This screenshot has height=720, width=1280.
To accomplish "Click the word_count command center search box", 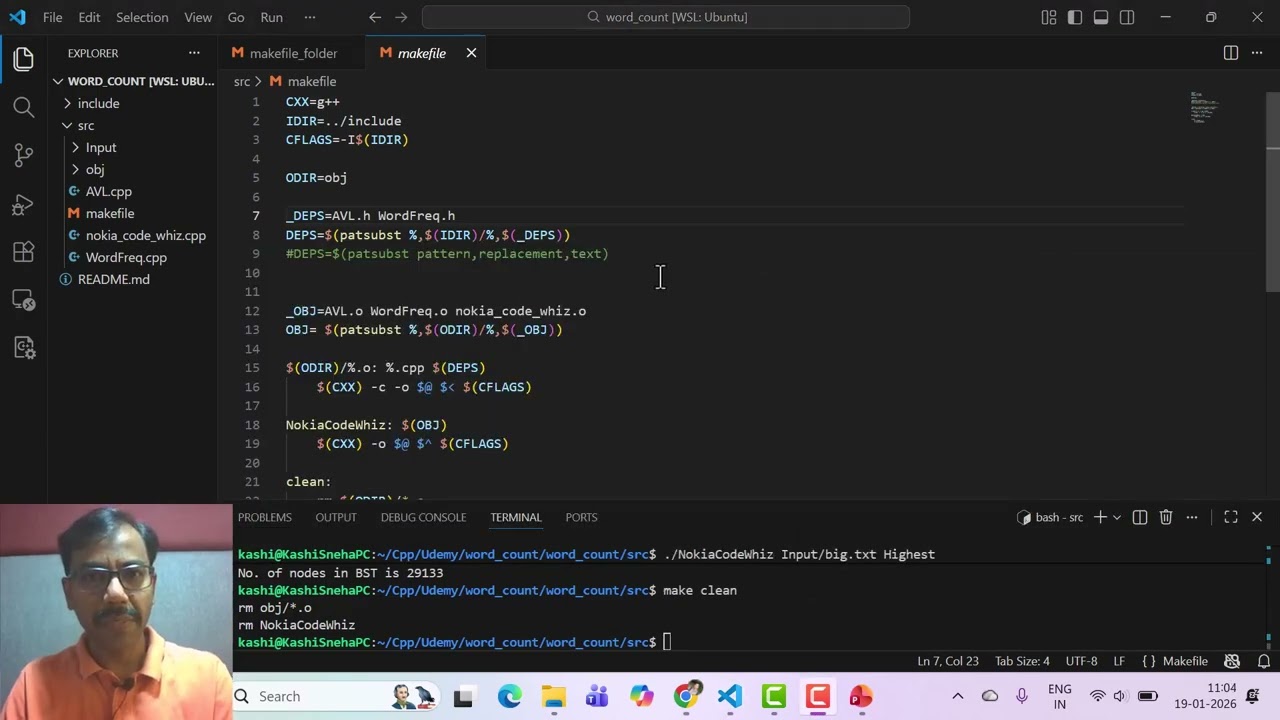I will pos(666,17).
